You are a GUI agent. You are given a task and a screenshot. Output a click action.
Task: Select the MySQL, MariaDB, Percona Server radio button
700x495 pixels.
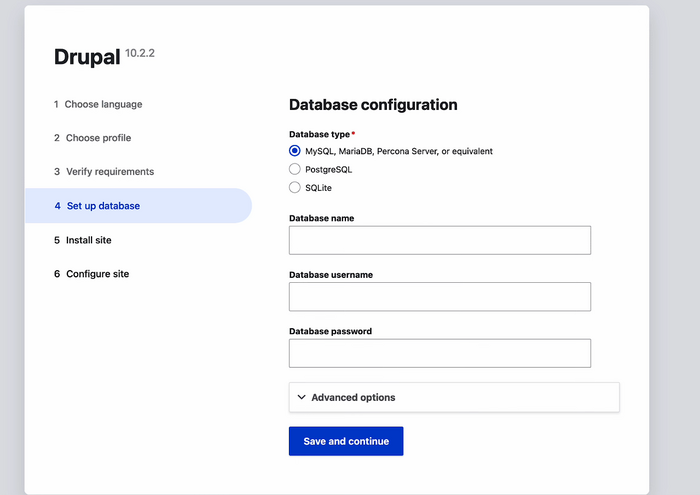point(295,151)
